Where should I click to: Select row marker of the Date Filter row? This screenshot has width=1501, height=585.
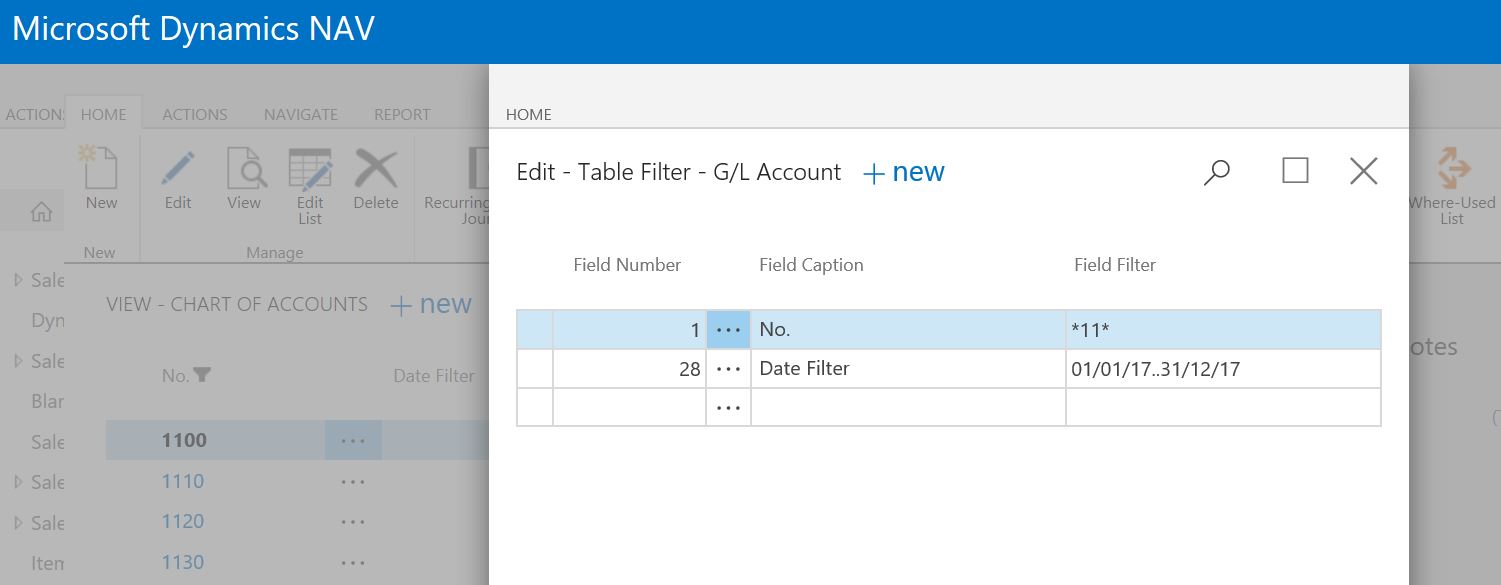point(535,369)
